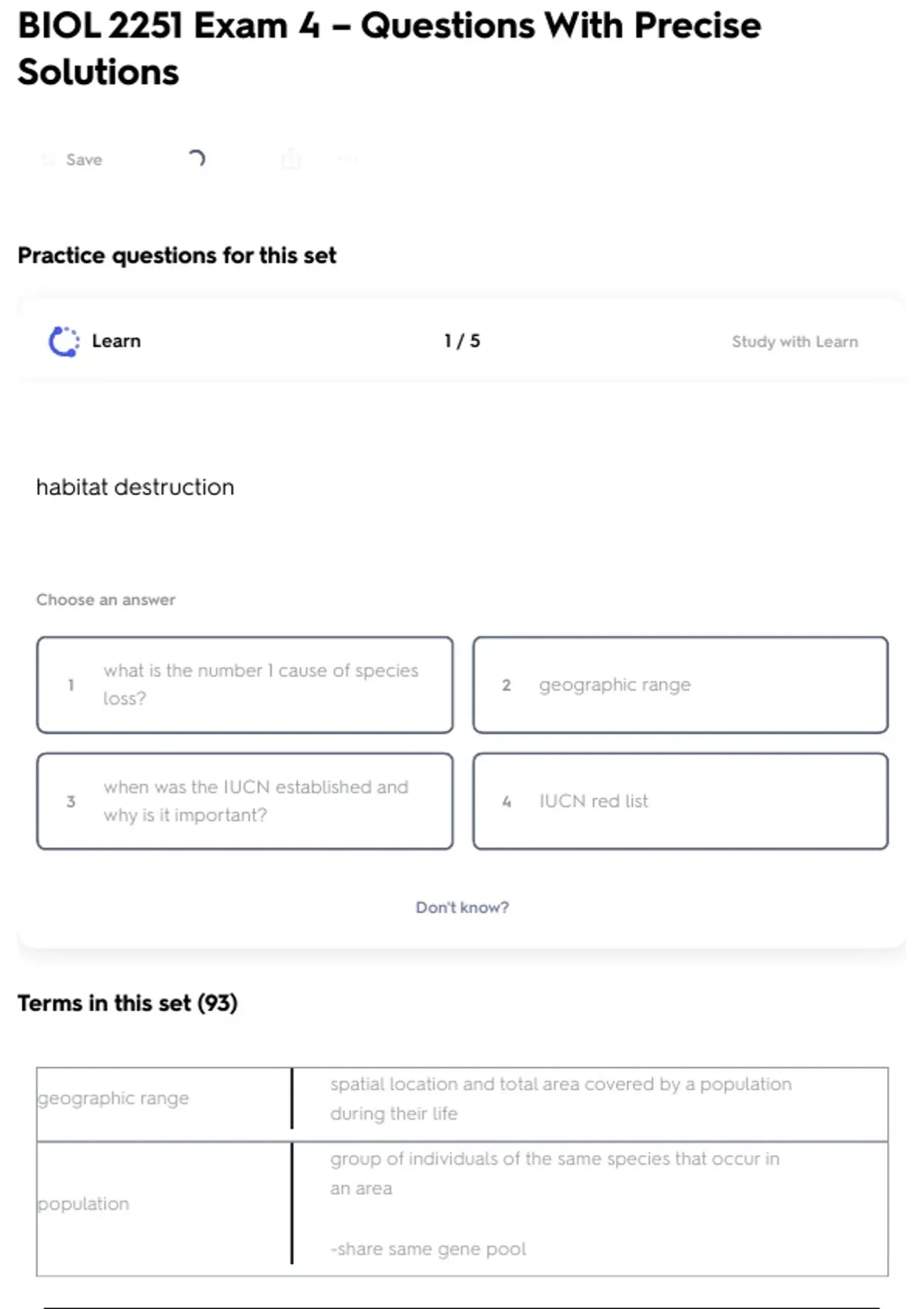924x1309 pixels.
Task: Open the three-dot more options menu
Action: (x=347, y=159)
